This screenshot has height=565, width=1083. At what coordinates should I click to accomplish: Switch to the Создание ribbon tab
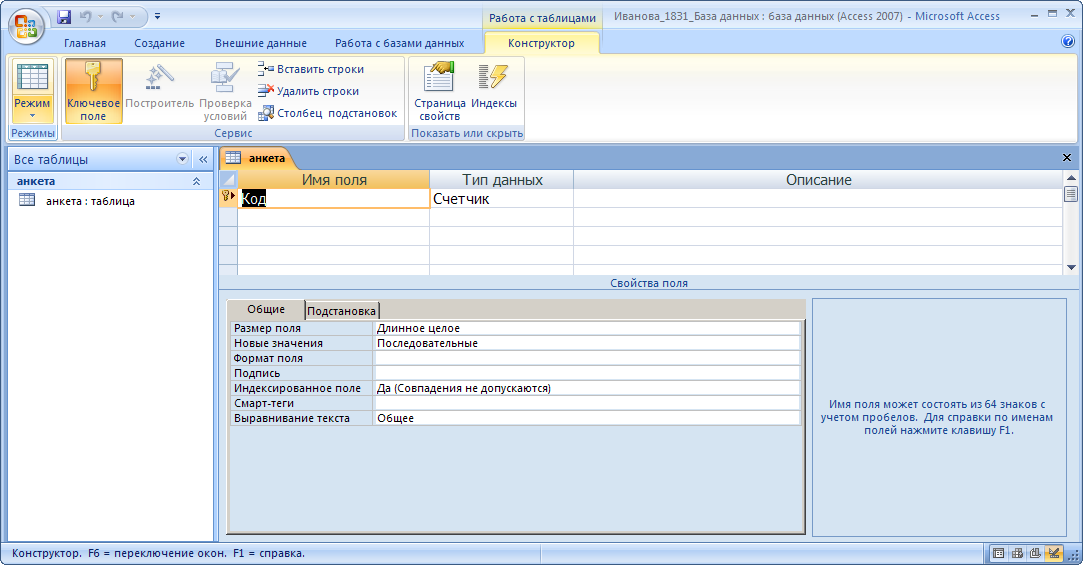coord(160,43)
